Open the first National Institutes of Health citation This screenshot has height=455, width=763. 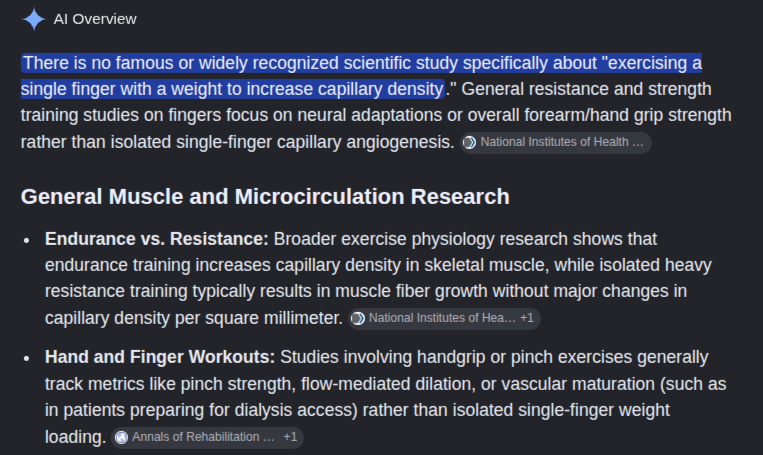[x=556, y=143]
